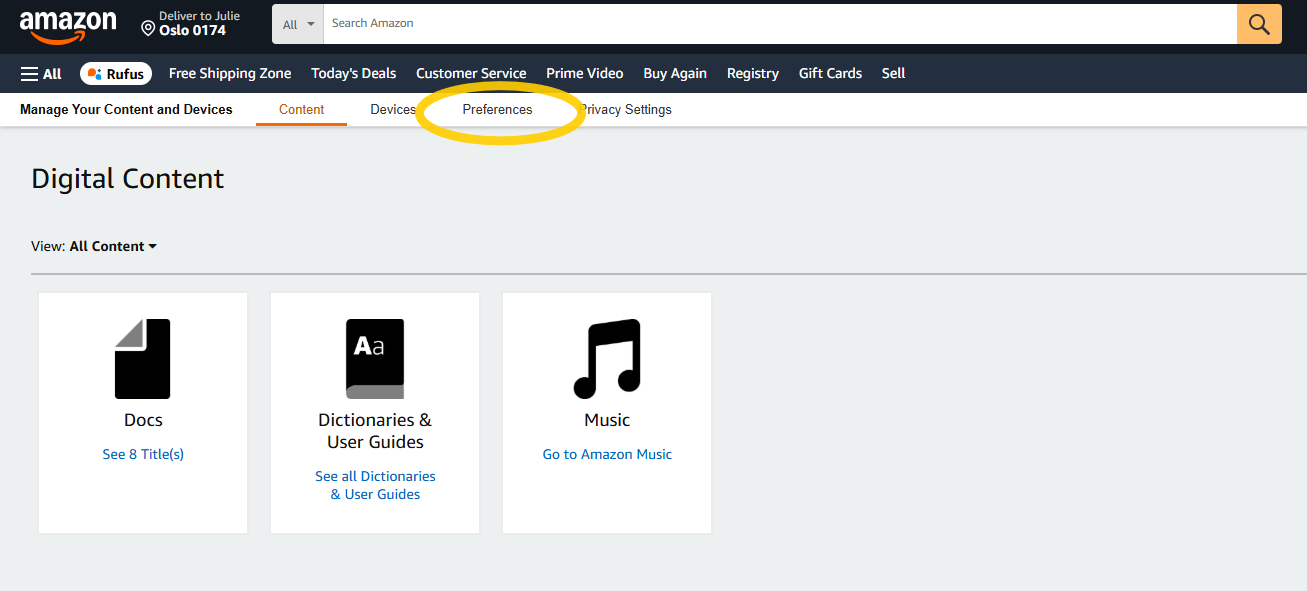The width and height of the screenshot is (1307, 591).
Task: Switch to the Privacy Settings tab
Action: (626, 109)
